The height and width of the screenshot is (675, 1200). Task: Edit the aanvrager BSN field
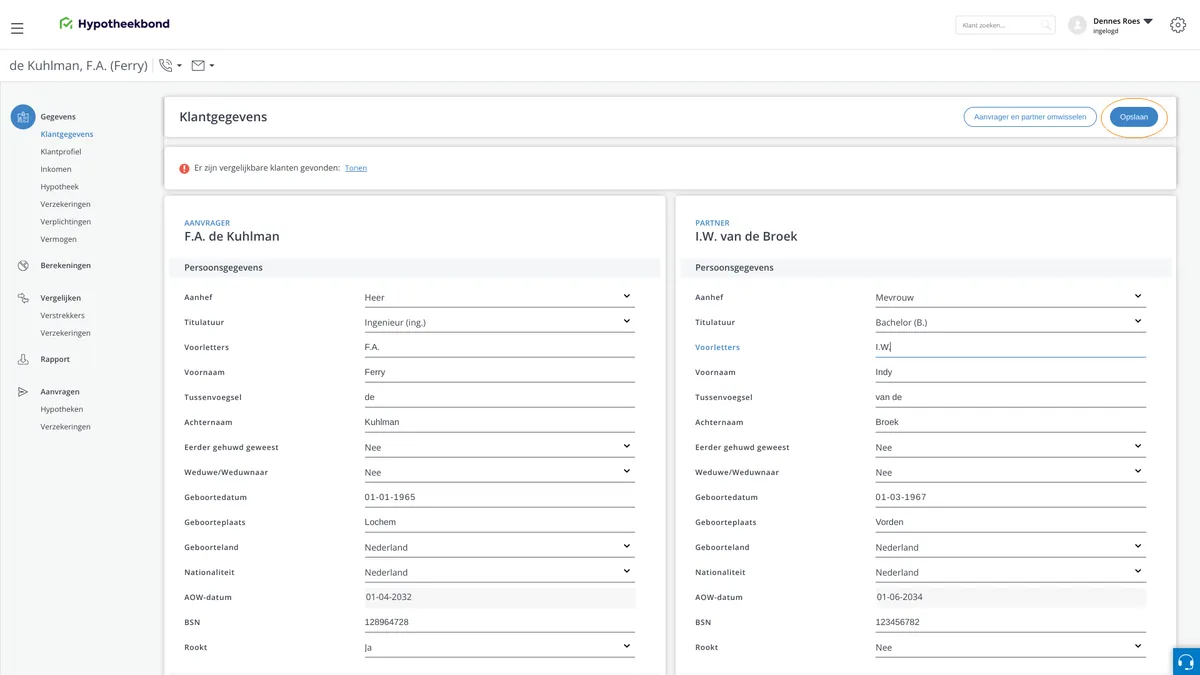point(500,622)
